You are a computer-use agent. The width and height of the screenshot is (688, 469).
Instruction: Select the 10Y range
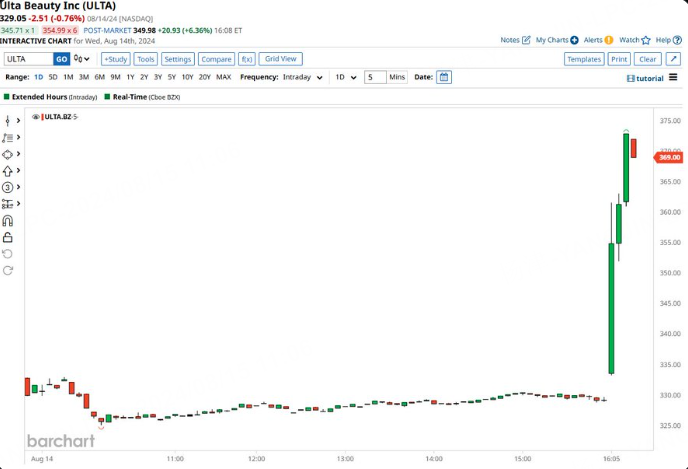coord(187,77)
